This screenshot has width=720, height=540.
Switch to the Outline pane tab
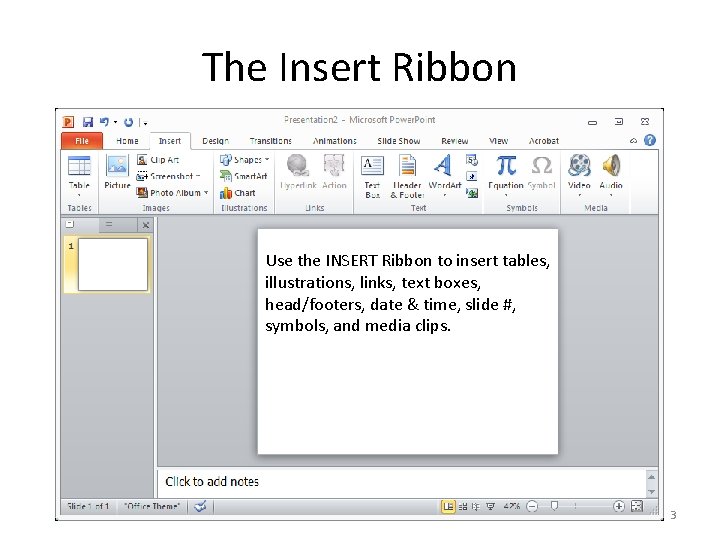[109, 225]
